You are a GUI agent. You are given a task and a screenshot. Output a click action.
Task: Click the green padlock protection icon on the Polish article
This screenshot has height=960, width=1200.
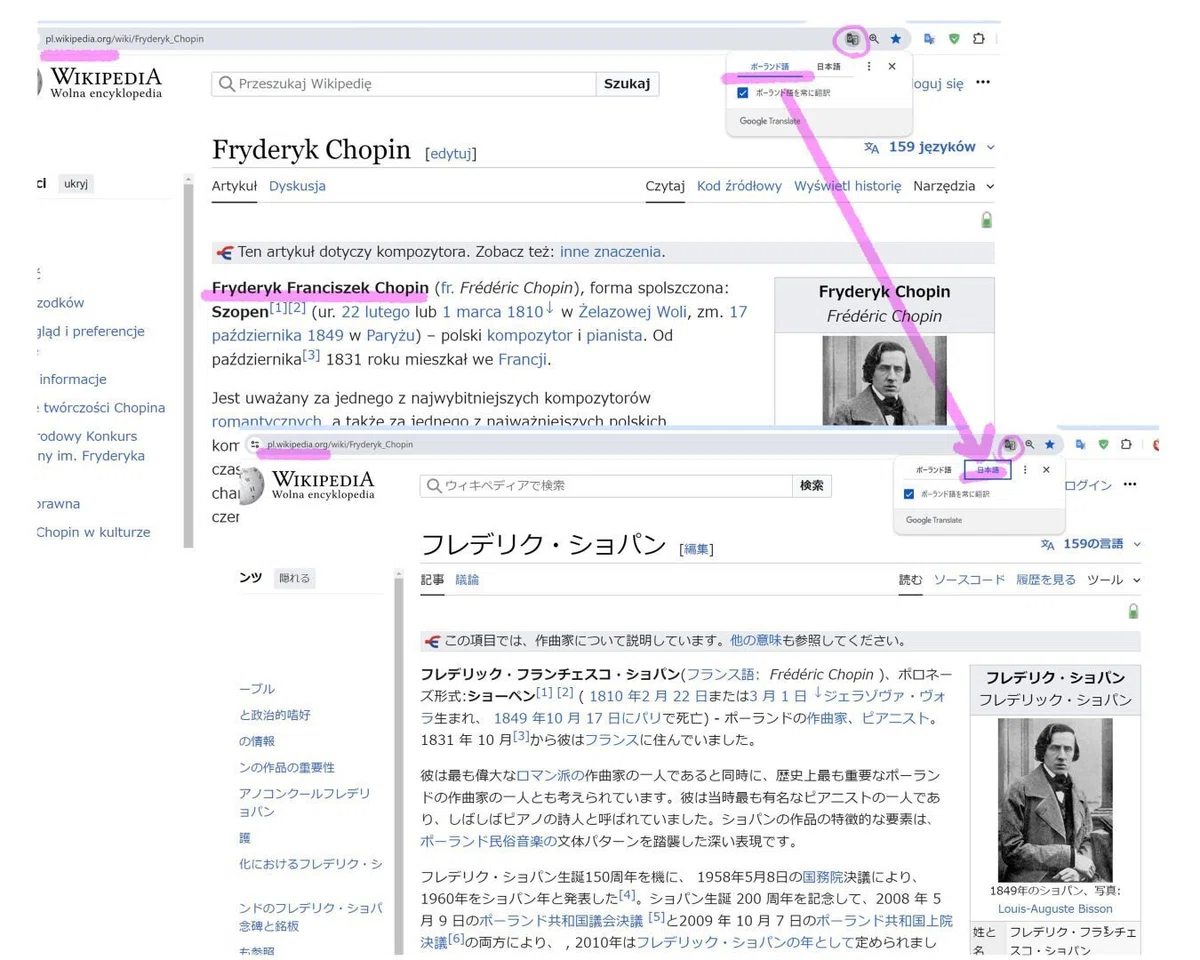point(987,220)
